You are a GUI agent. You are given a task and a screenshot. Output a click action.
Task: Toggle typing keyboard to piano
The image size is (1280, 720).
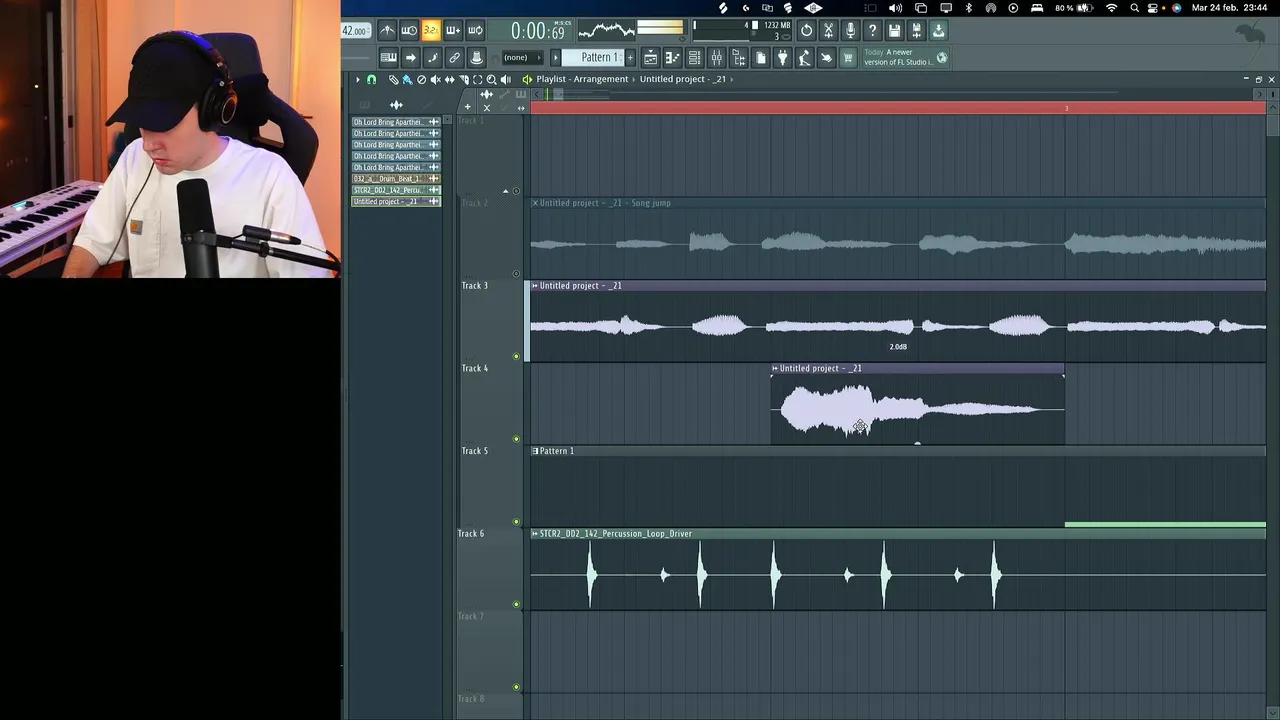(388, 58)
